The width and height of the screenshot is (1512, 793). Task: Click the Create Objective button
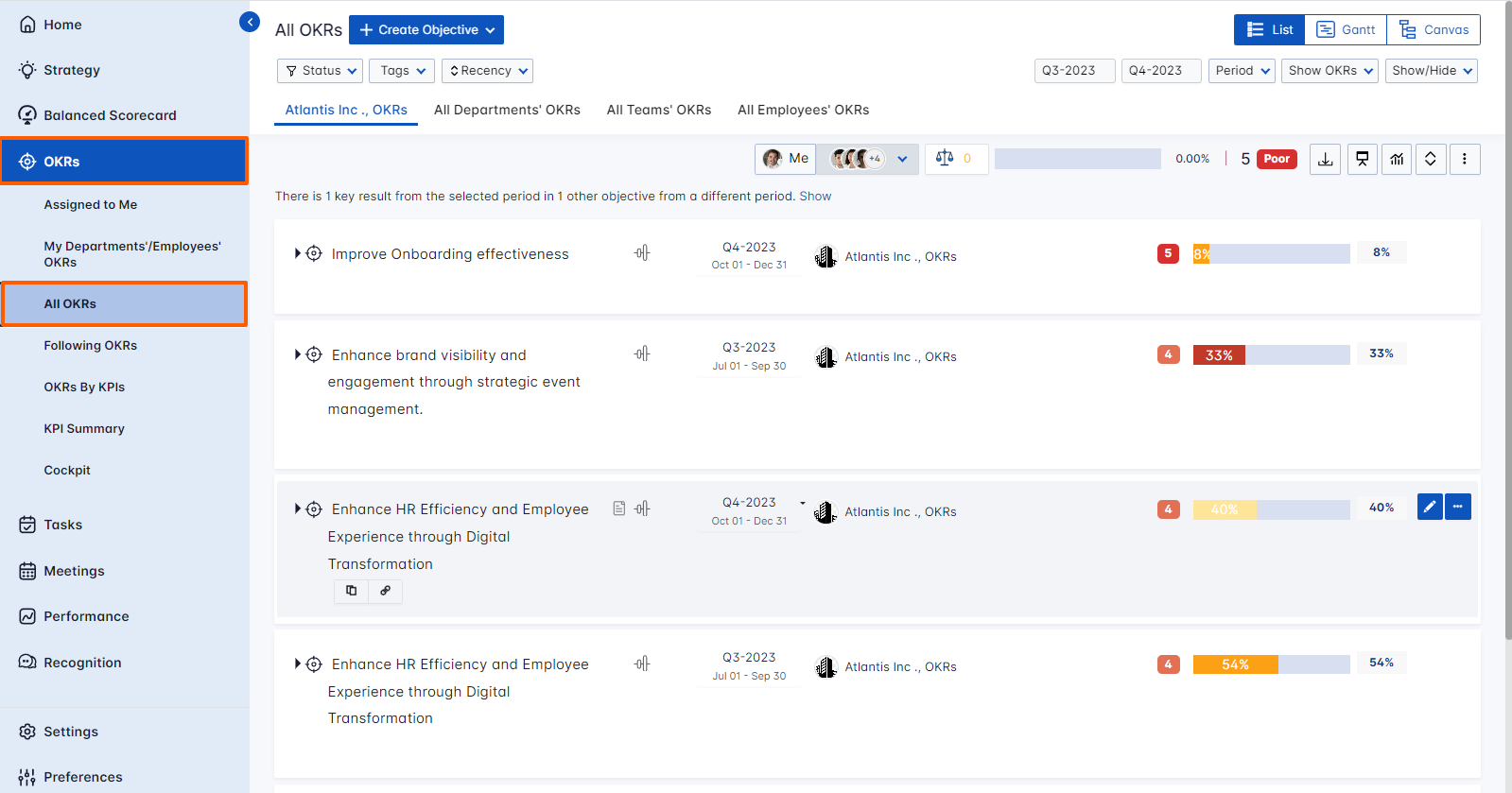pos(426,30)
